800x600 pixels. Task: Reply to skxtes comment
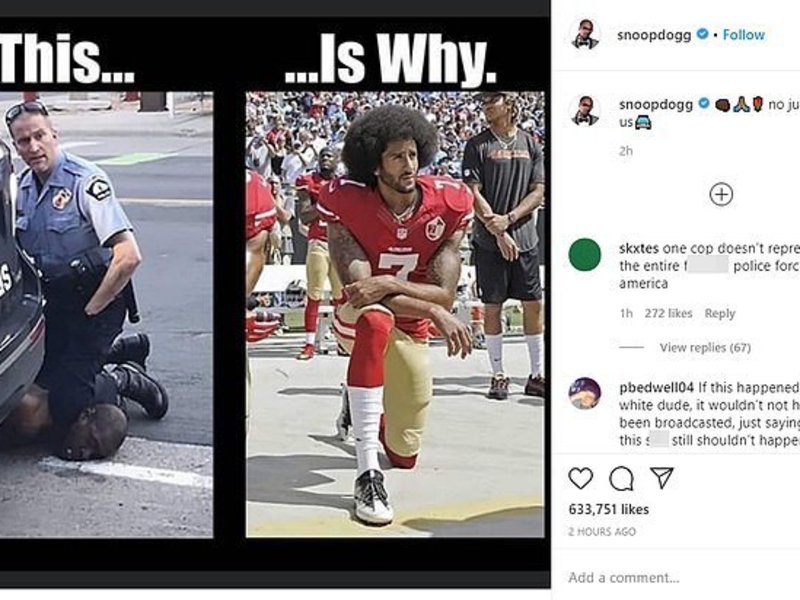719,313
